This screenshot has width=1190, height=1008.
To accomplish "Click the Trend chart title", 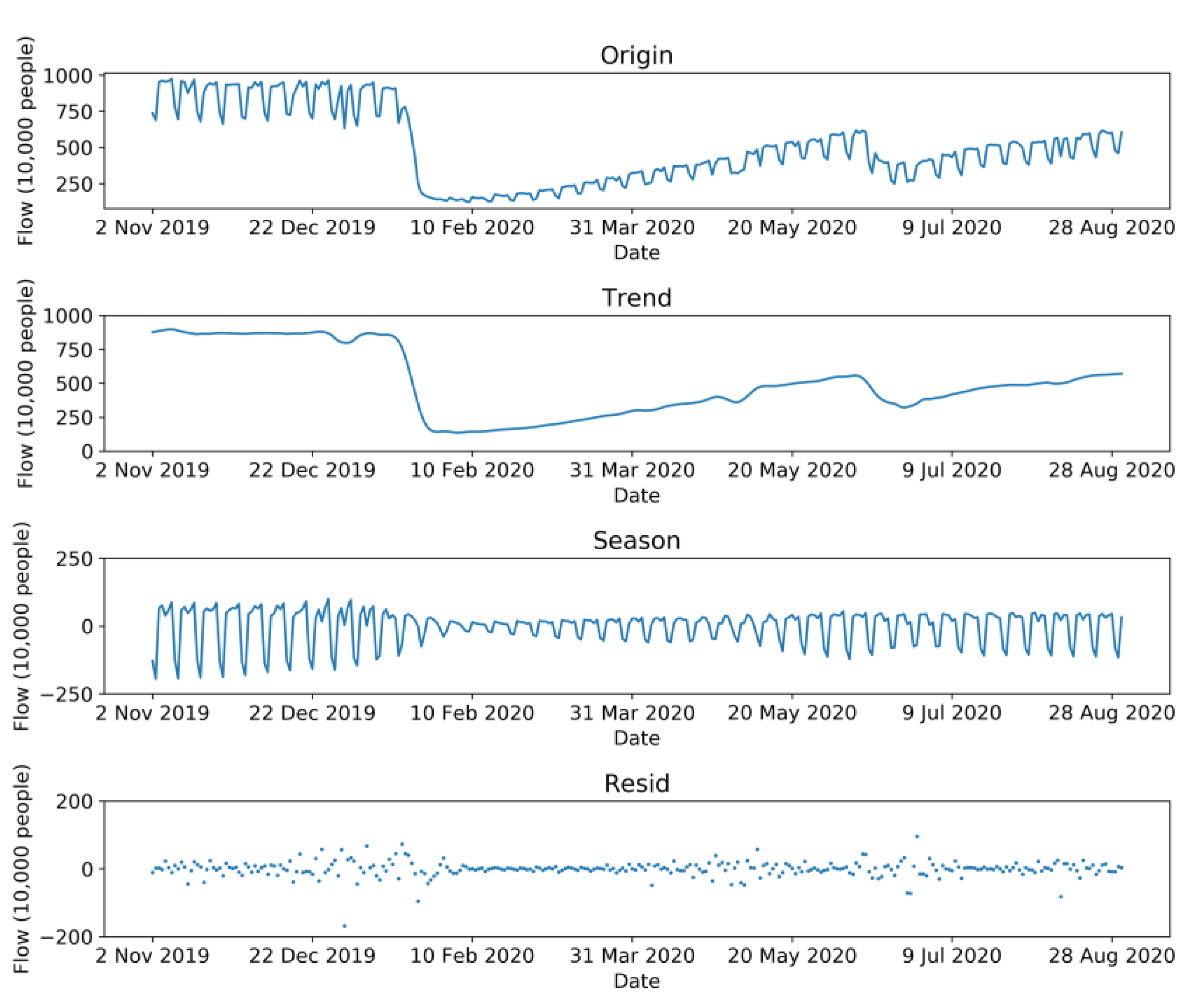I will point(636,298).
